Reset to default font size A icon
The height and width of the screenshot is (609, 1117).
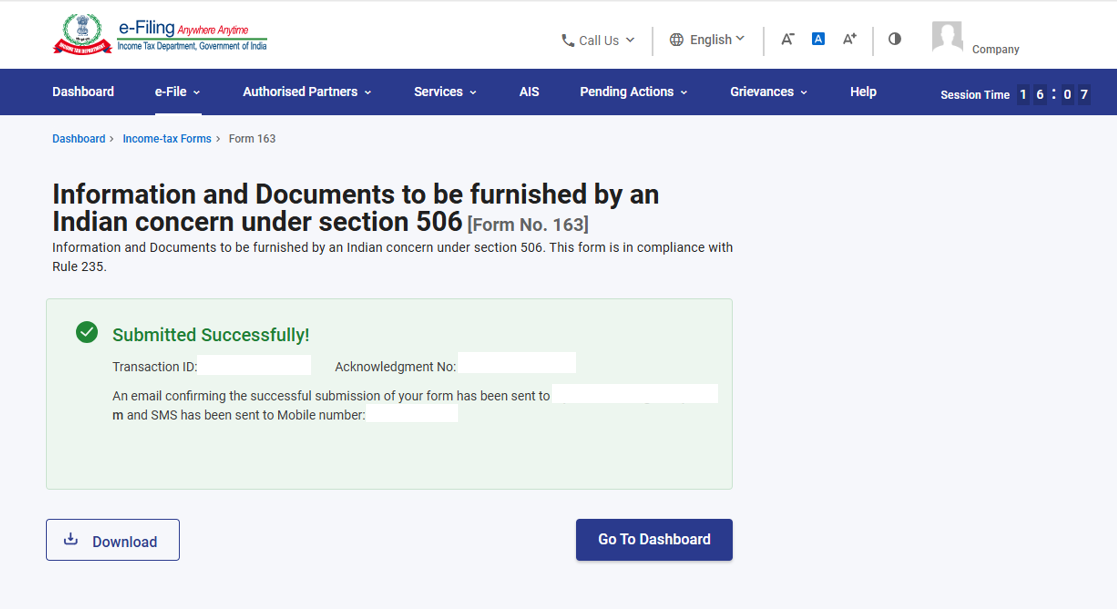[x=819, y=38]
